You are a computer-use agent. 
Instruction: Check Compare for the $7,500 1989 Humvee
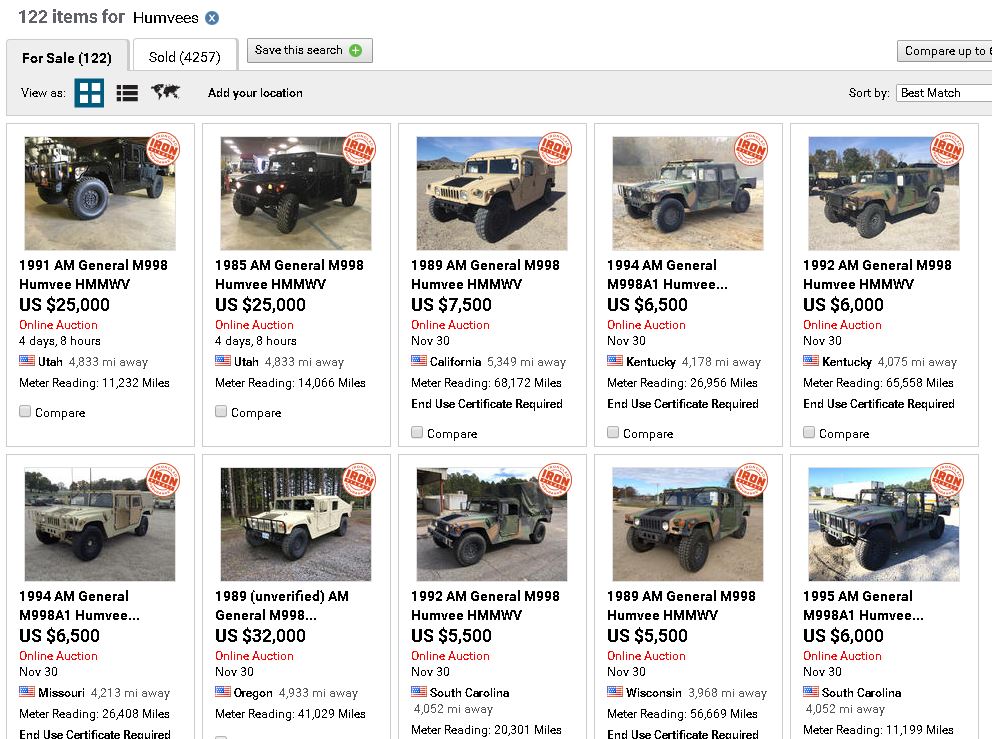tap(417, 432)
